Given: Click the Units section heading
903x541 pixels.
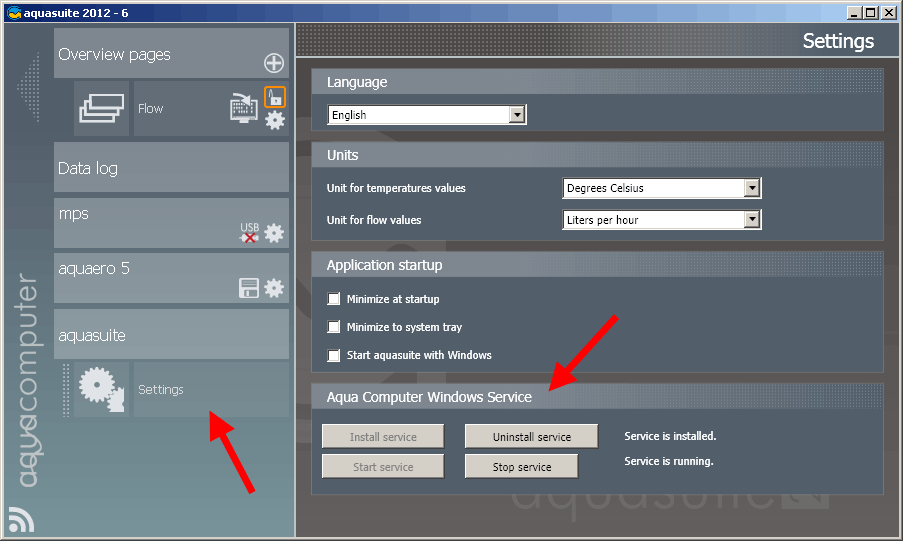Looking at the screenshot, I should (342, 155).
